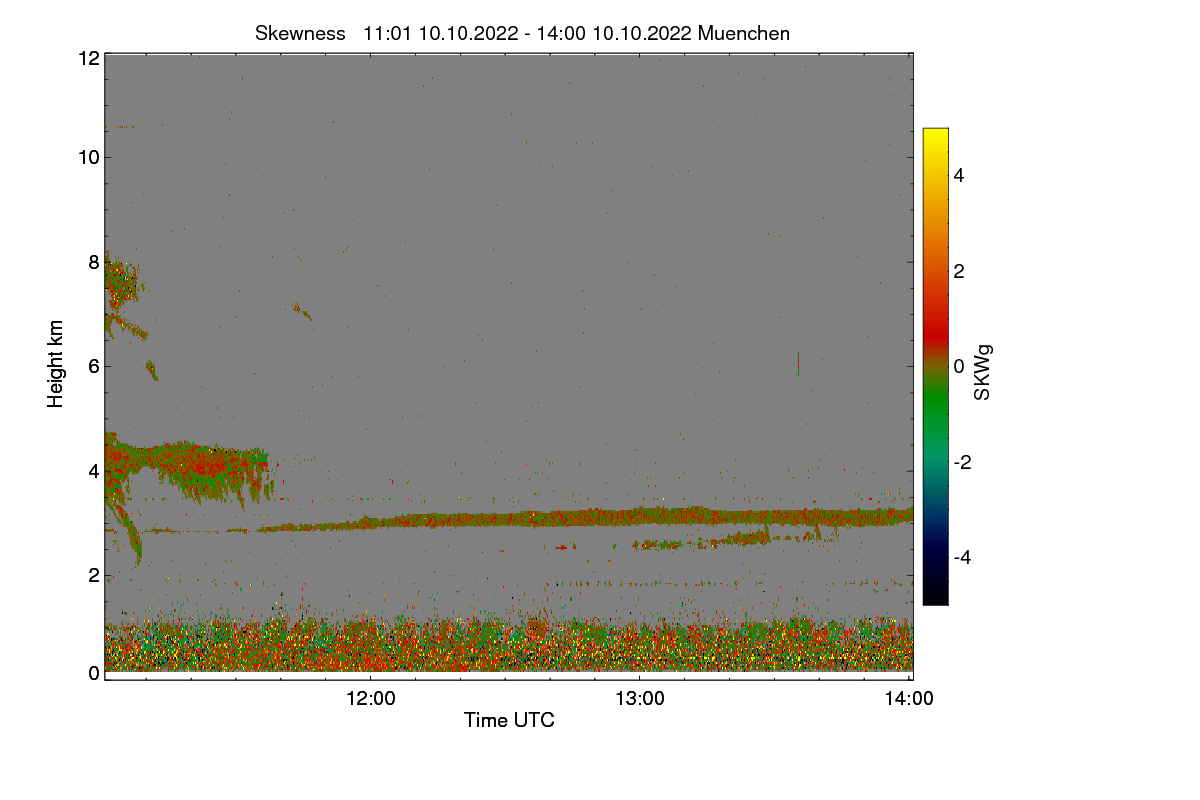This screenshot has height=800, width=1200.
Task: Click the SKWg colorbar label
Action: [983, 371]
